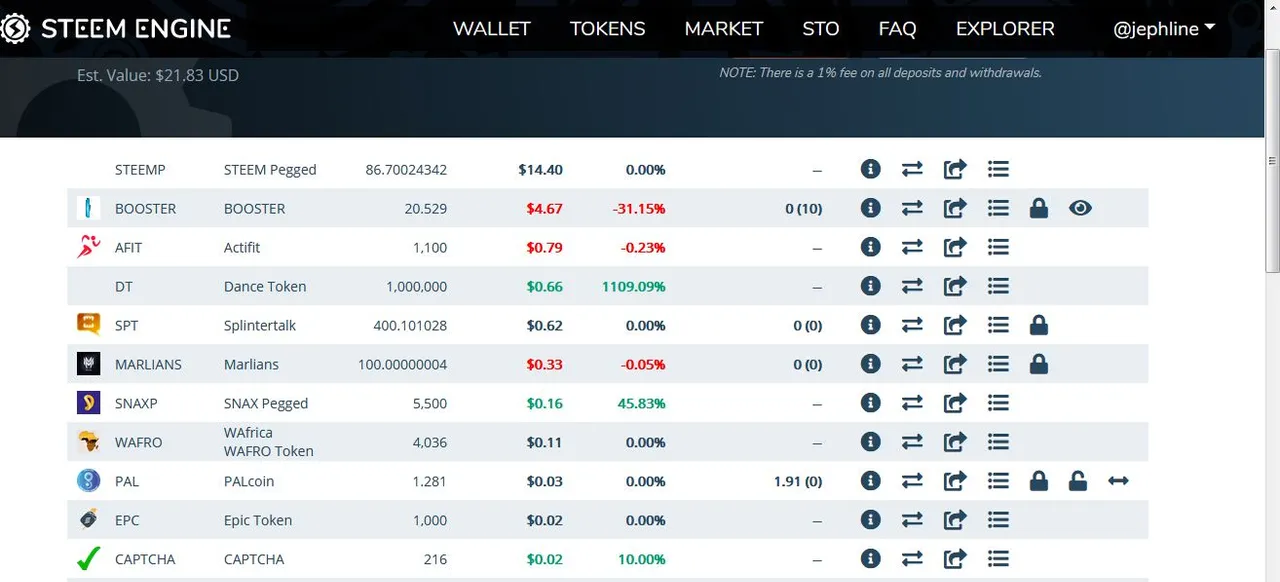This screenshot has width=1280, height=582.
Task: Open the @jephline account dropdown
Action: (x=1164, y=29)
